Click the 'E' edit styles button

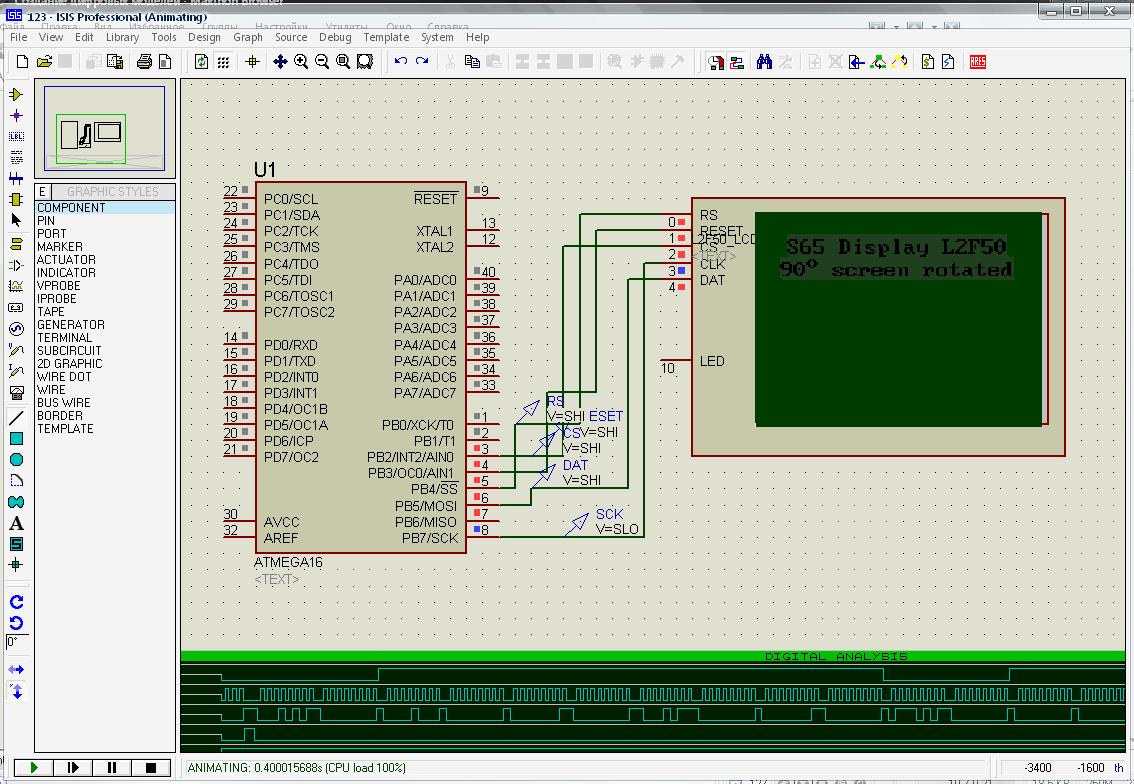[42, 192]
